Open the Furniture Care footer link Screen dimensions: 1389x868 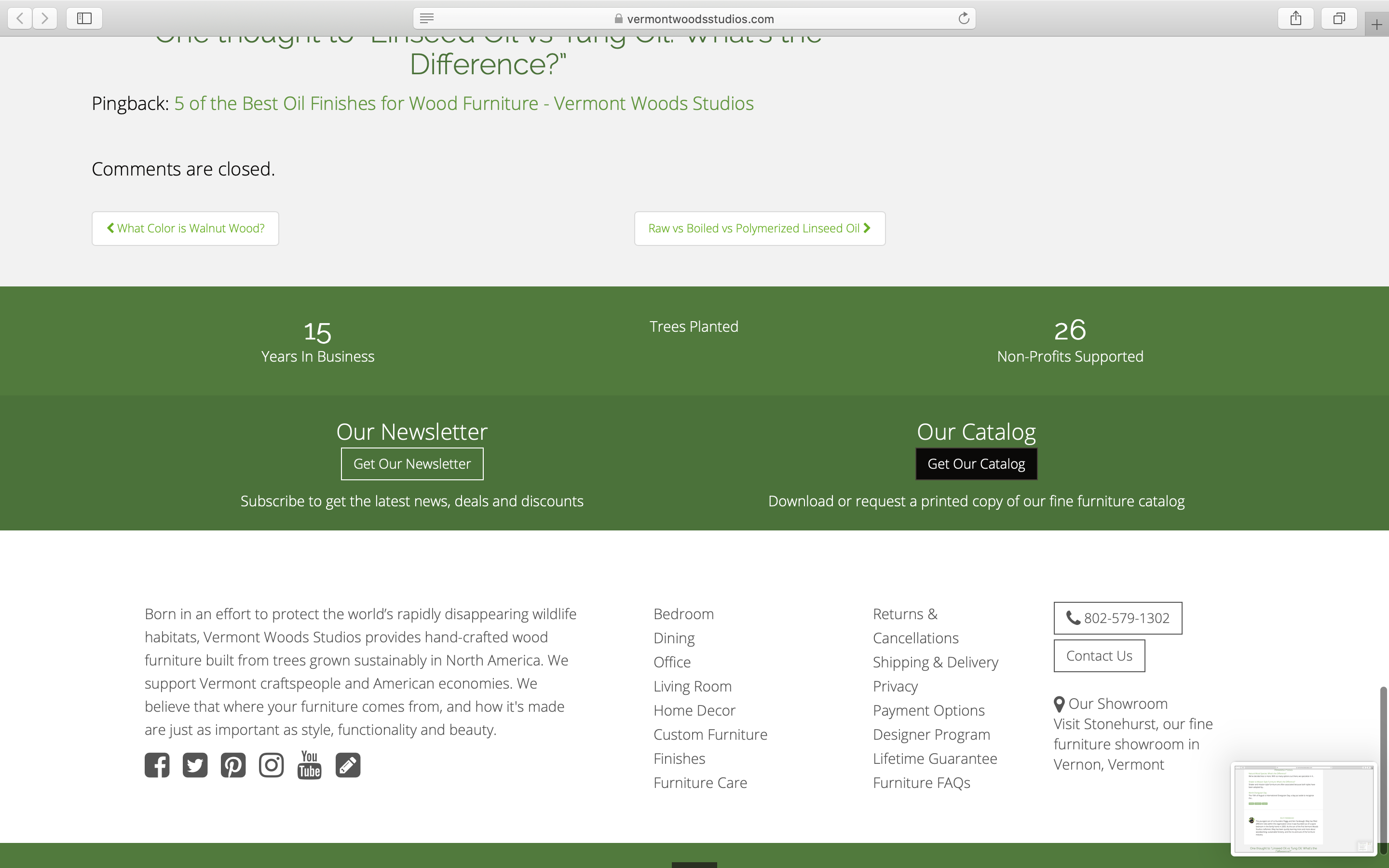pyautogui.click(x=700, y=783)
